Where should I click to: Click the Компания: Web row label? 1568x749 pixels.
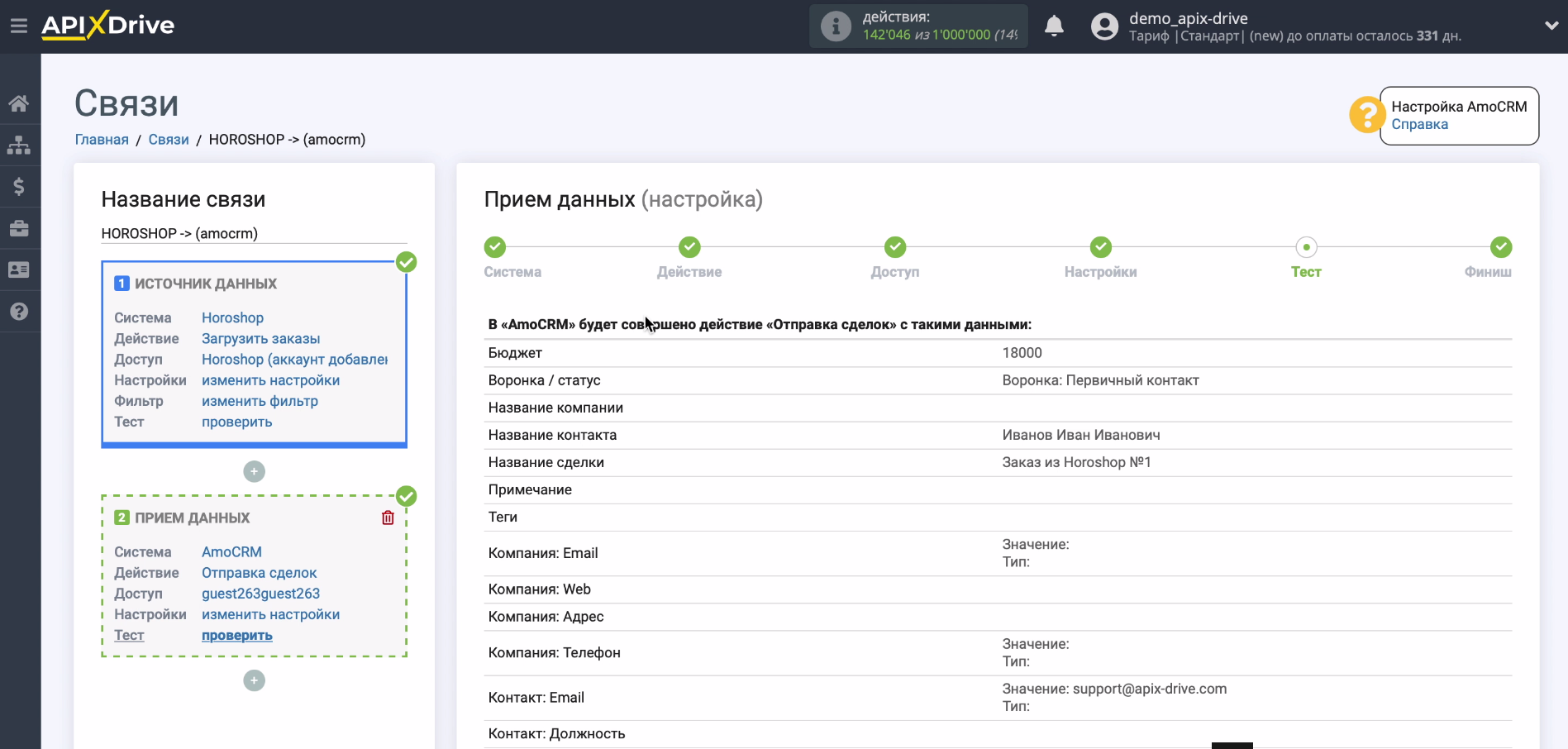pyautogui.click(x=539, y=589)
